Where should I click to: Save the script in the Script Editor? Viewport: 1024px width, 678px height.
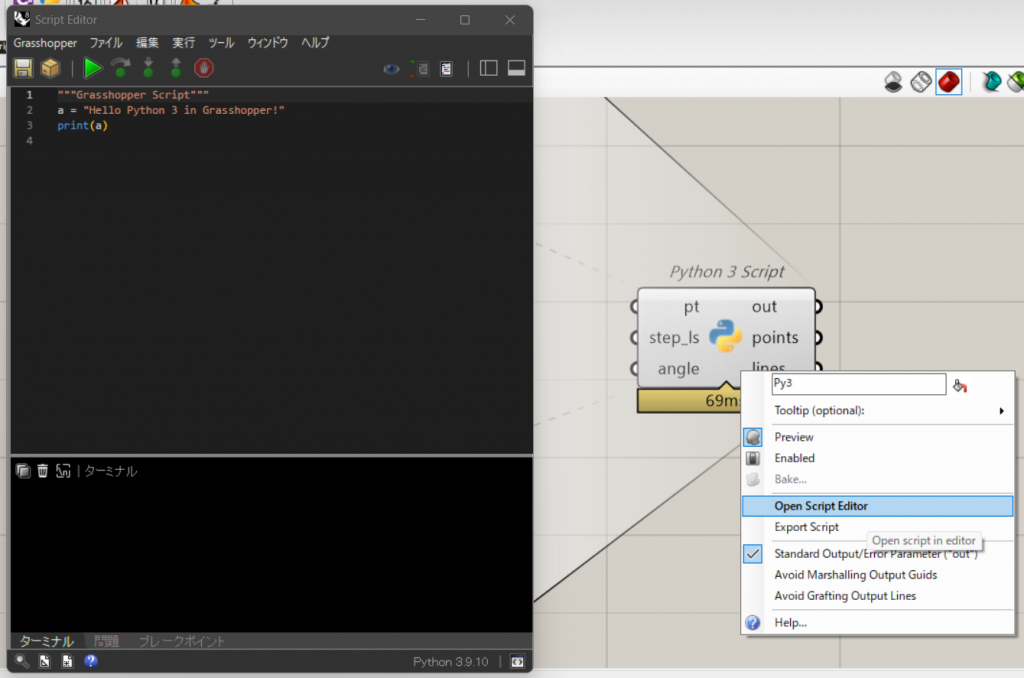[21, 68]
